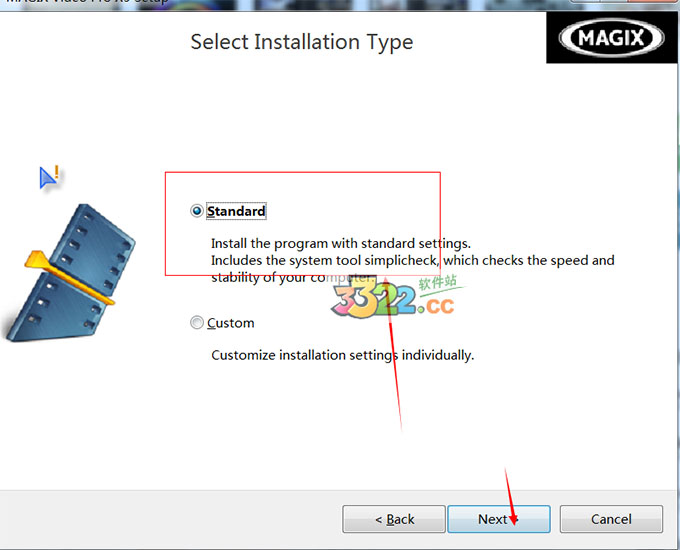Viewport: 680px width, 550px height.
Task: Click the 'Standard' option label
Action: tap(236, 211)
